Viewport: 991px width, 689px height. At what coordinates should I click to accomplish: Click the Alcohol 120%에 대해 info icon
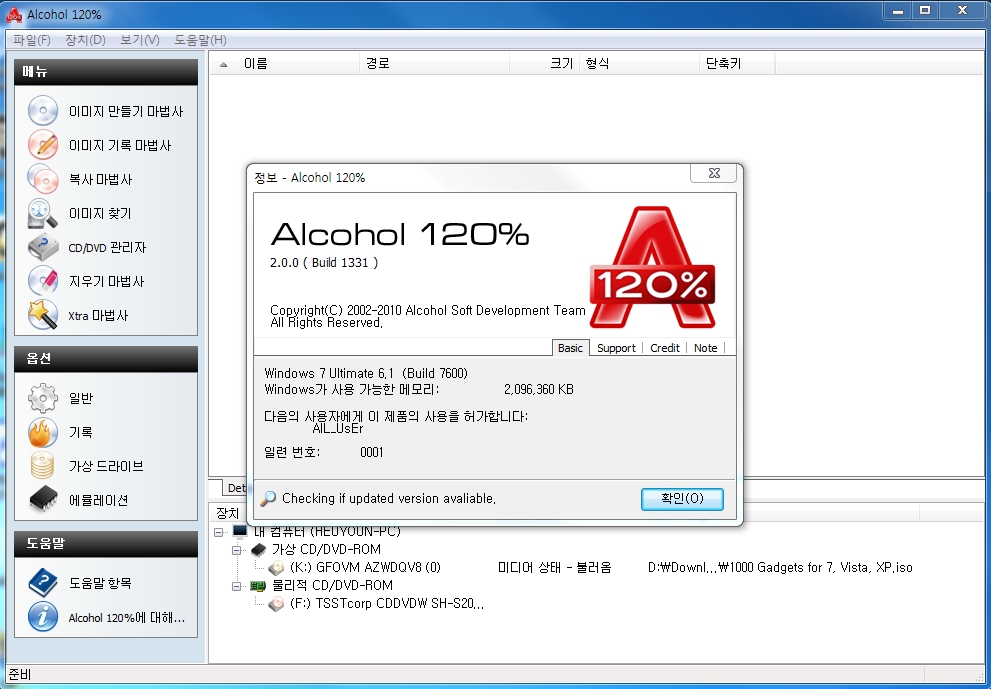[x=42, y=617]
